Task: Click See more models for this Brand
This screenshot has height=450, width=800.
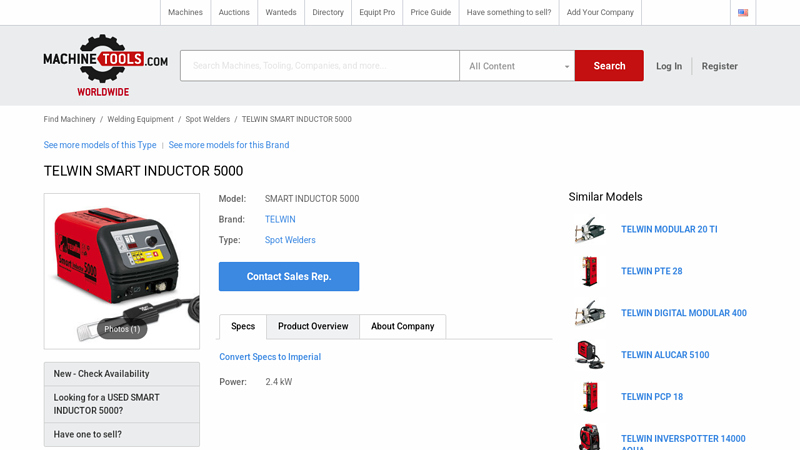Action: click(229, 145)
